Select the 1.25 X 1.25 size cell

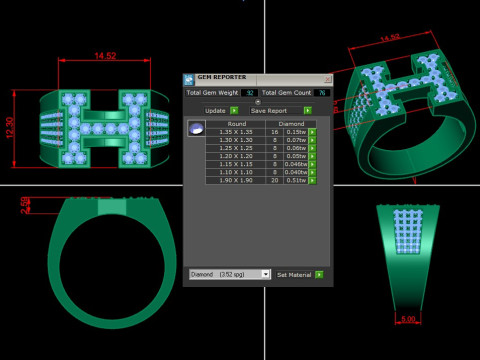236,148
